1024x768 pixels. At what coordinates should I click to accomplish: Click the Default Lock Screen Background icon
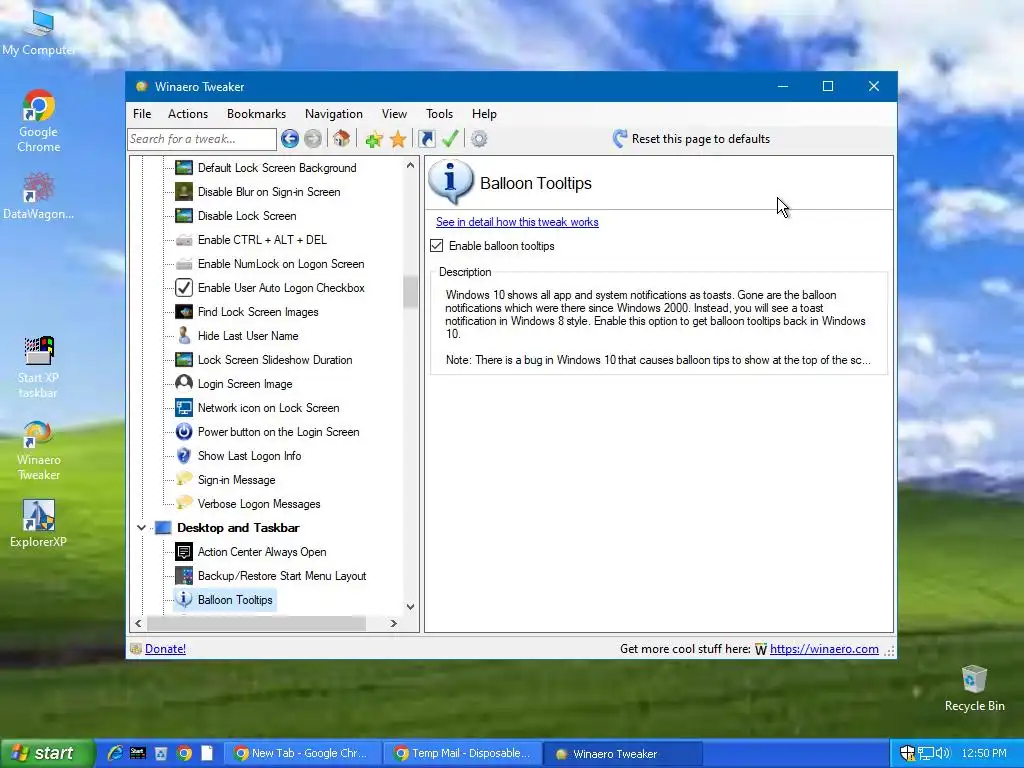click(184, 168)
